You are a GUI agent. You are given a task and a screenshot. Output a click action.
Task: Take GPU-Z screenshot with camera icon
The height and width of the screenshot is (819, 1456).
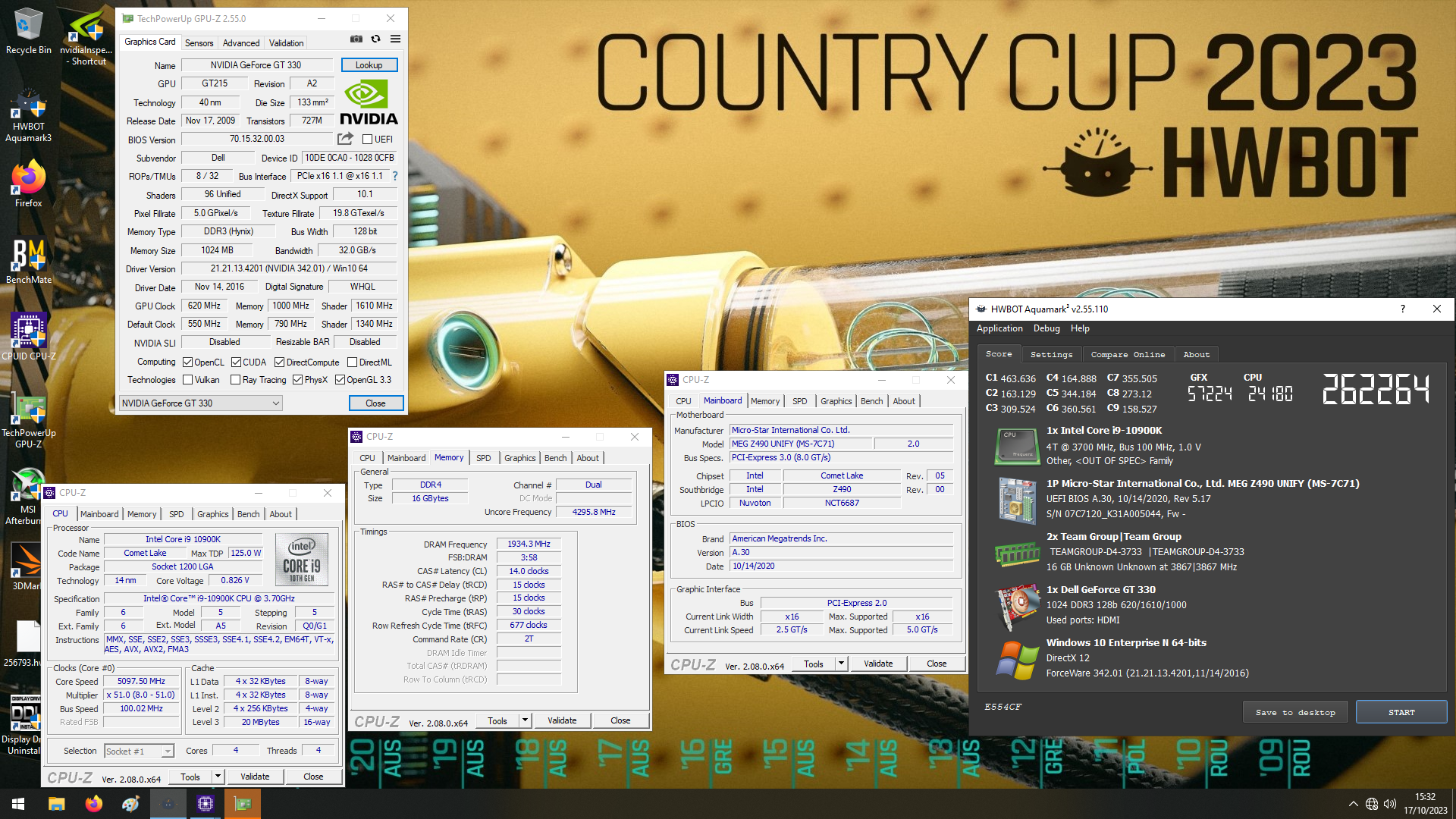pos(356,39)
